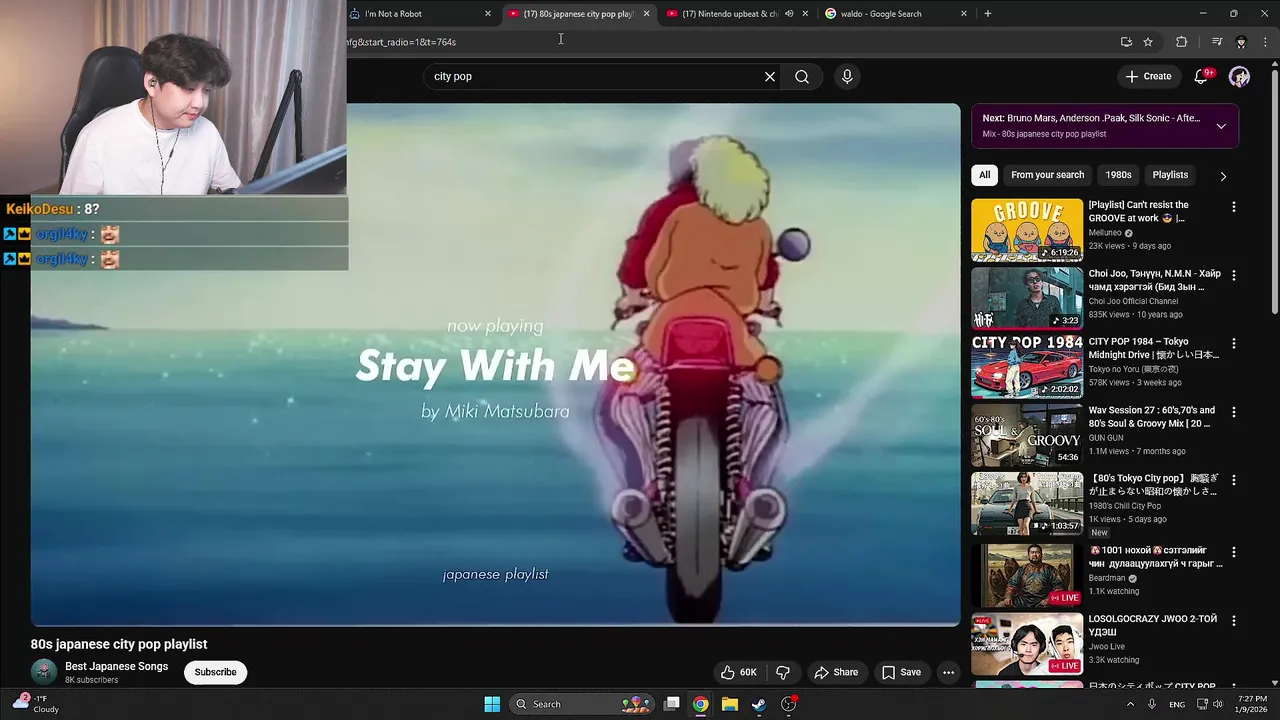1280x720 pixels.
Task: Clear the city pop search text
Action: [x=770, y=76]
